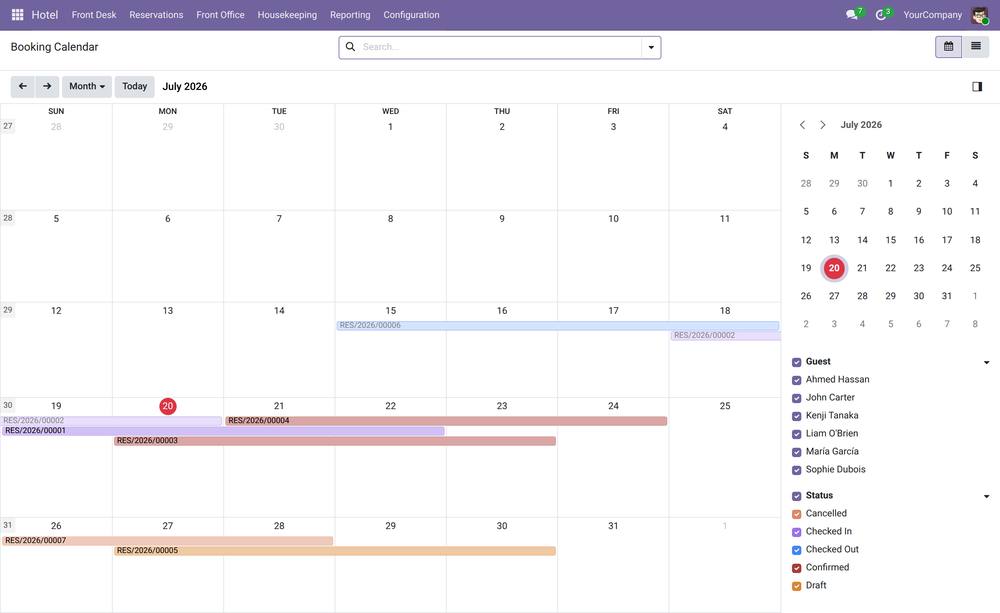
Task: Click the red today marker 20 in grid
Action: [168, 406]
